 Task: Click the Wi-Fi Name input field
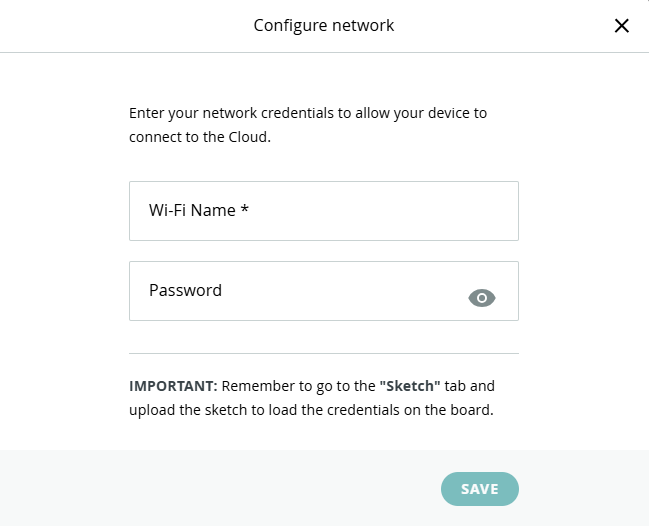tap(323, 211)
